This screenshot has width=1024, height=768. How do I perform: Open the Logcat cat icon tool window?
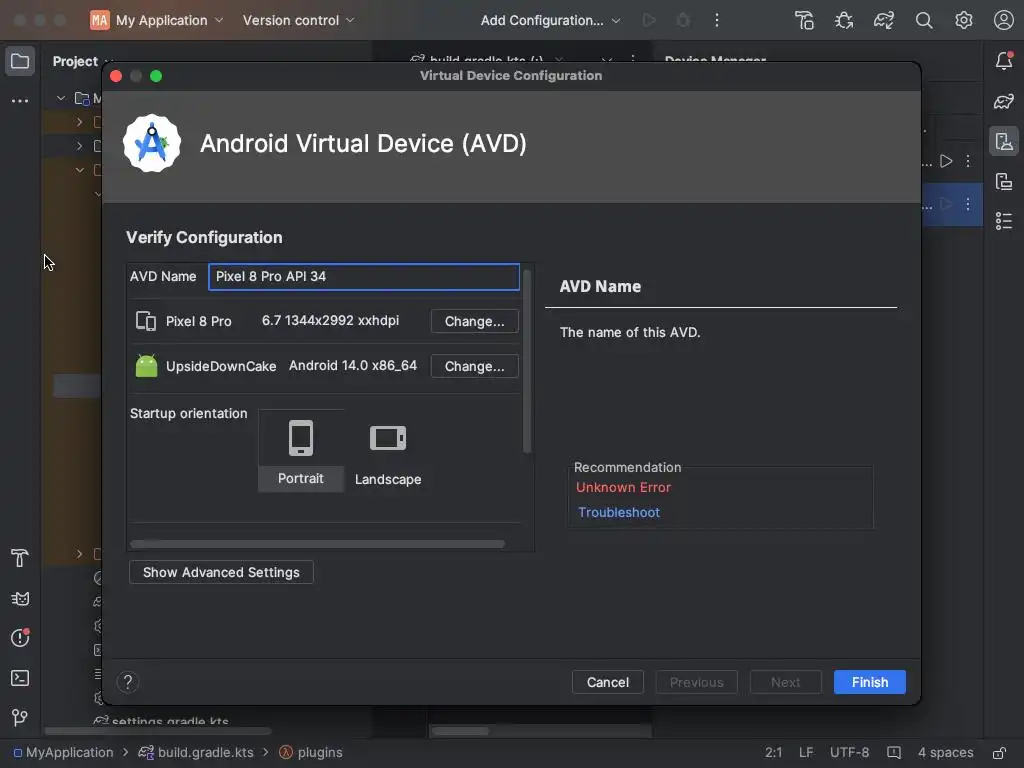pyautogui.click(x=20, y=599)
